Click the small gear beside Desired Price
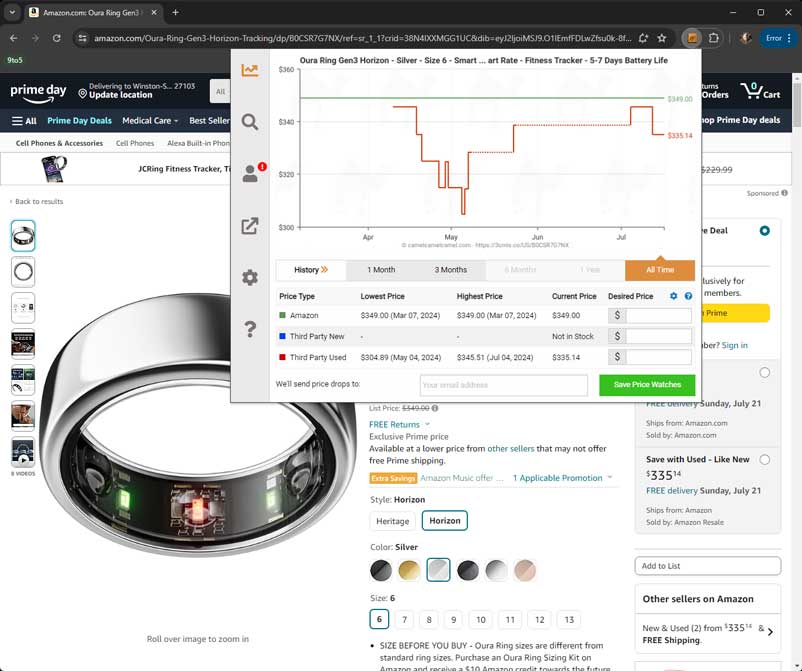 673,297
